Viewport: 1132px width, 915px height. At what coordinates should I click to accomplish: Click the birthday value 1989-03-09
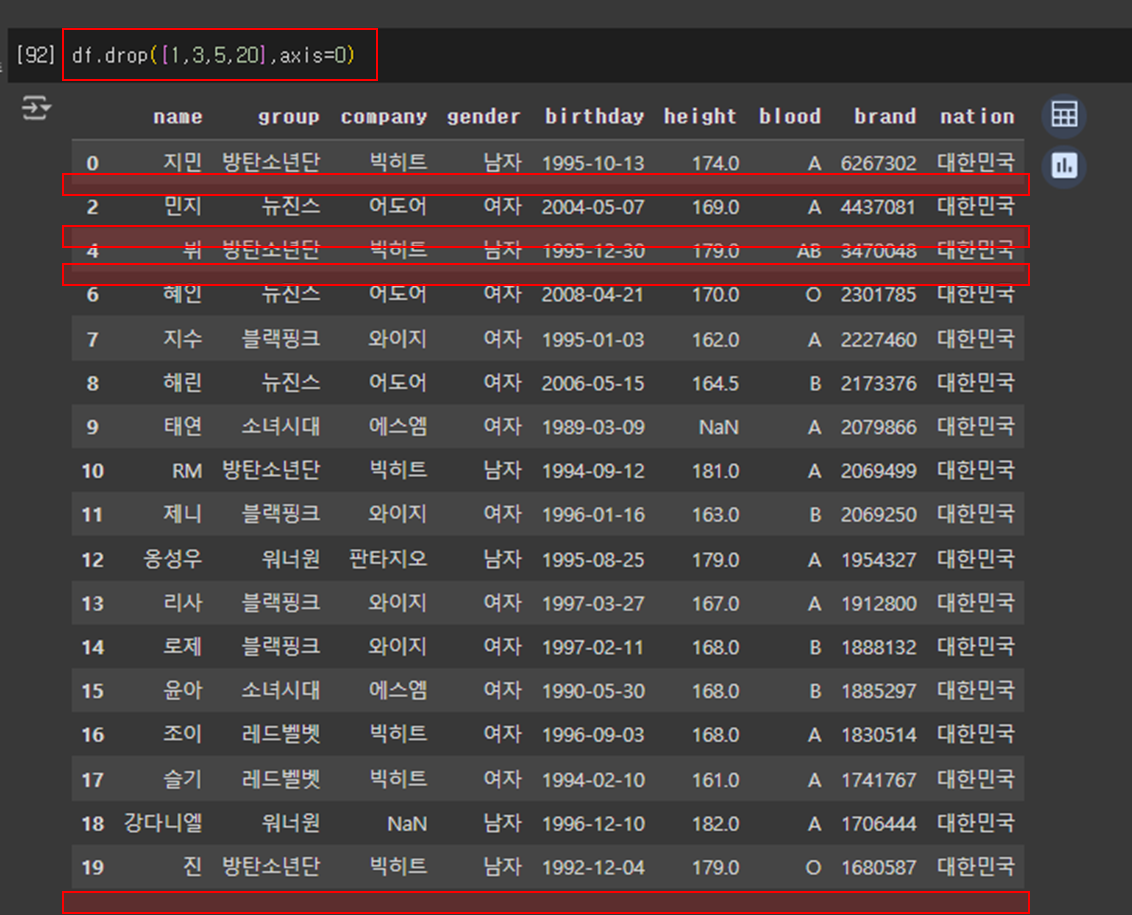pos(593,428)
